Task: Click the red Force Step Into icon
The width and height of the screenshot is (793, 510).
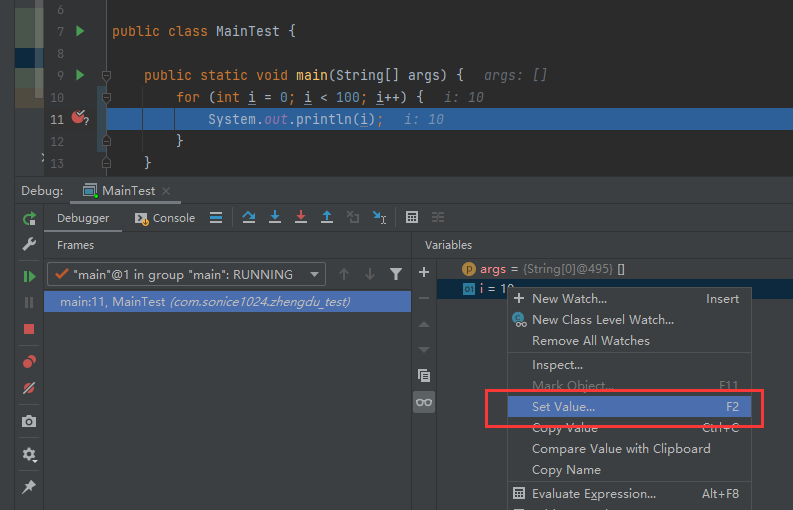Action: [301, 217]
